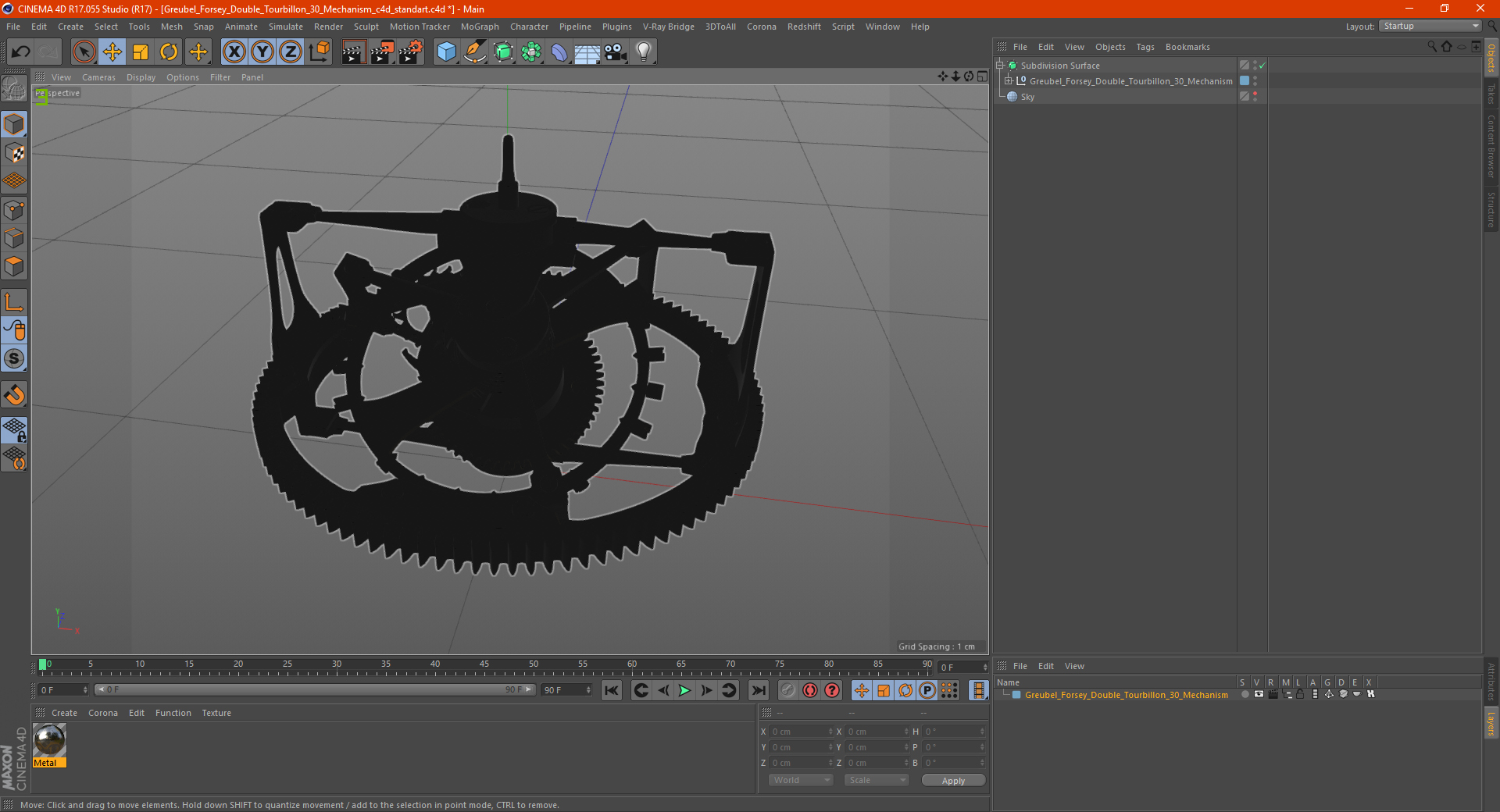Toggle Sky visibility dots
Viewport: 1500px width, 812px height.
click(1255, 97)
